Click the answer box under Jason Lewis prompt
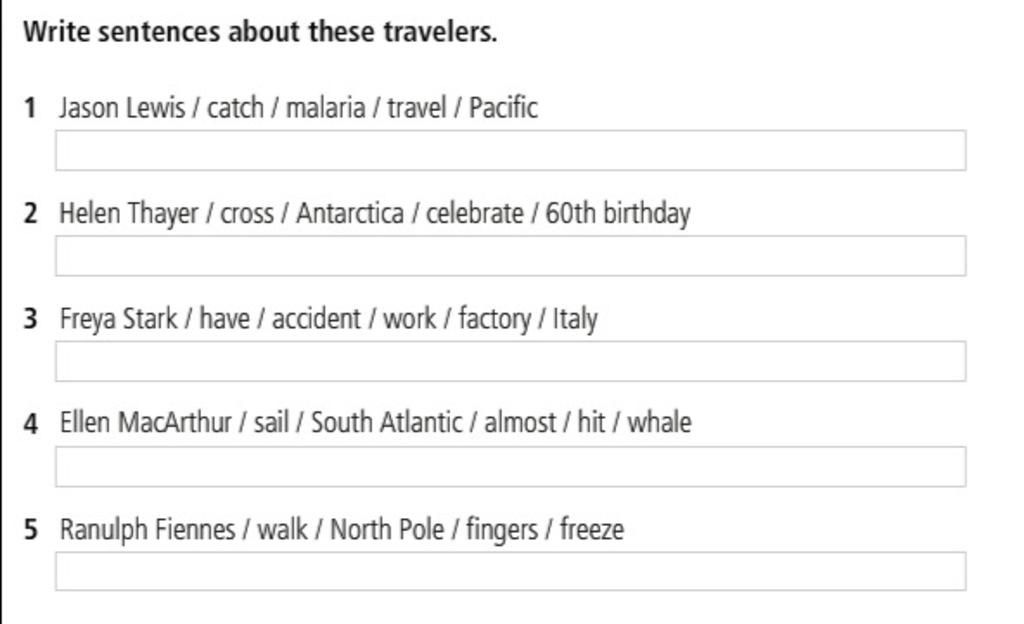 click(x=511, y=150)
